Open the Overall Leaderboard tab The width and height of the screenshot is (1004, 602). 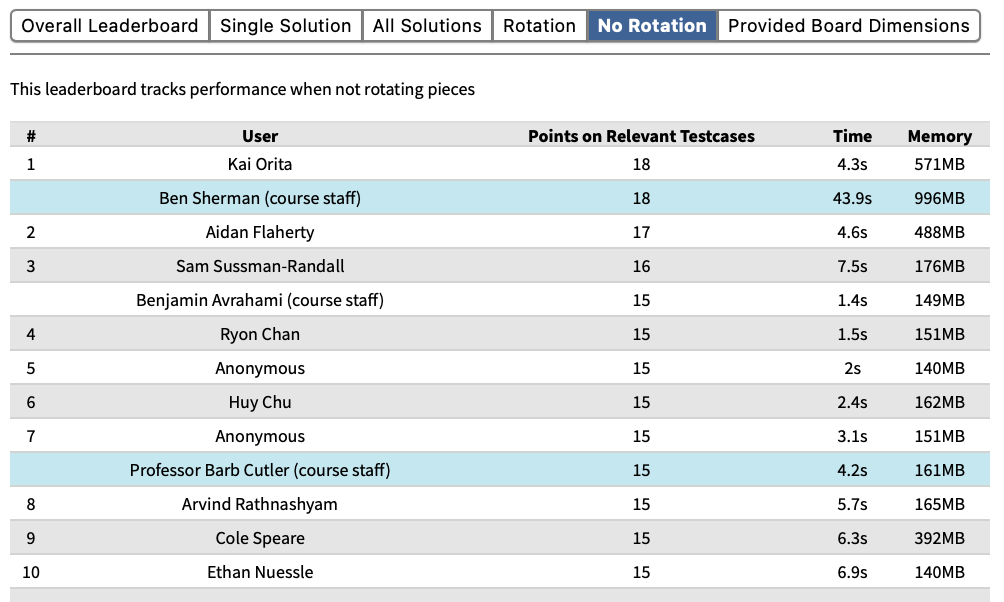[110, 26]
